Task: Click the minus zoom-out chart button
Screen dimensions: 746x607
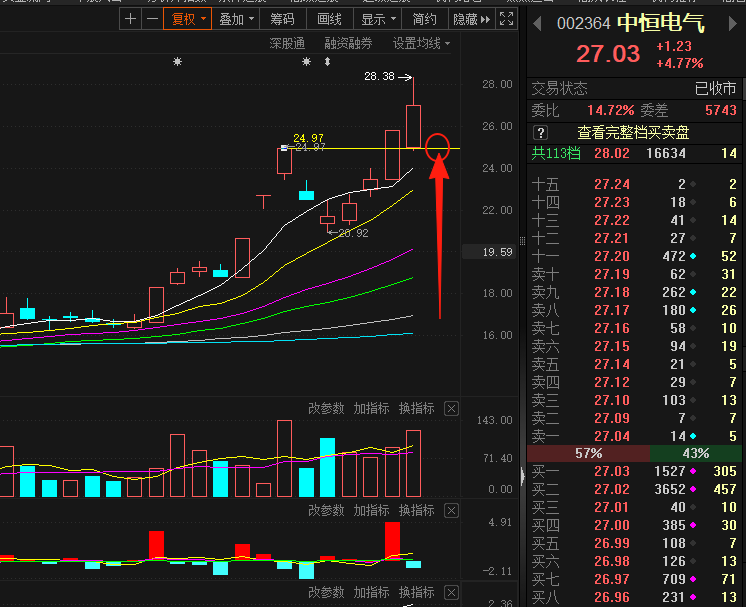Action: [152, 19]
